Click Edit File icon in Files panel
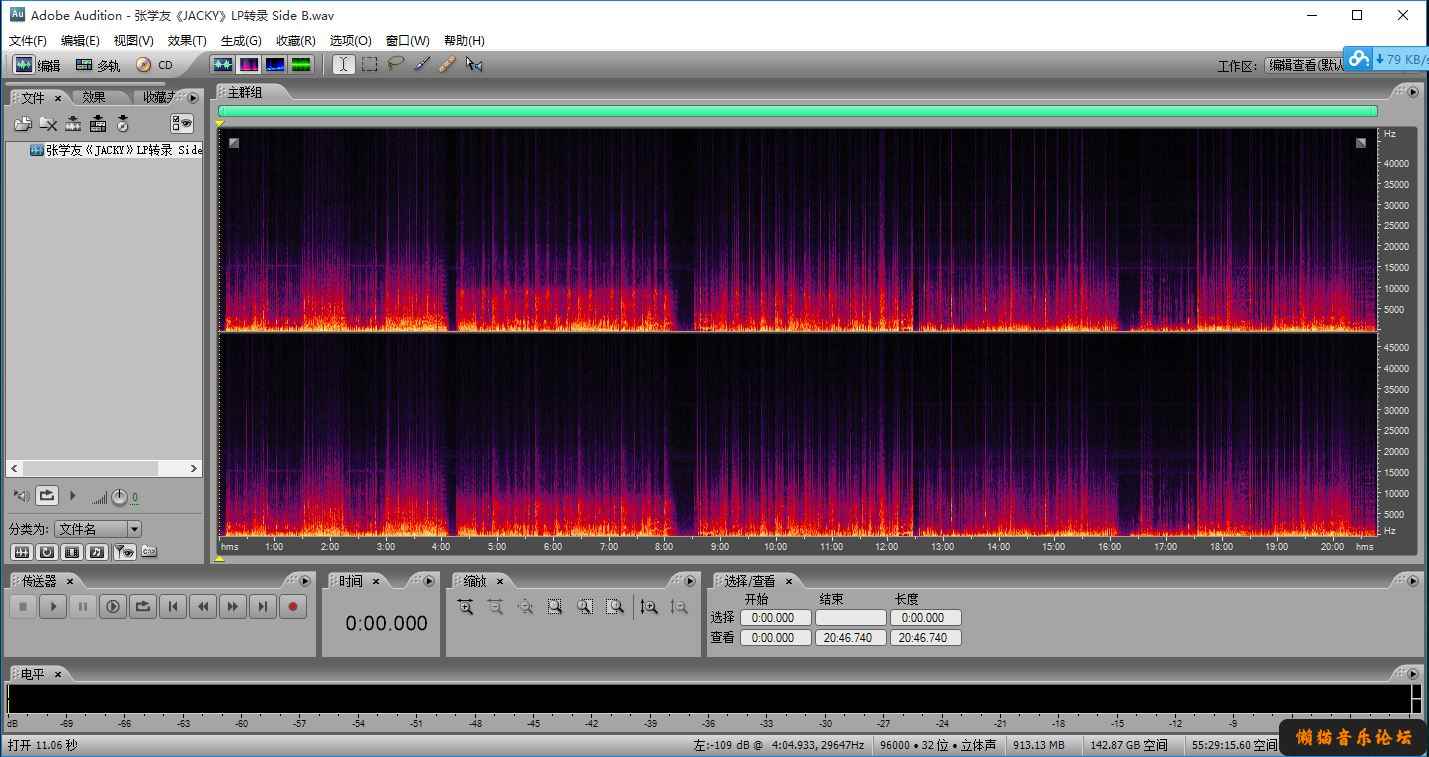The image size is (1429, 757). pyautogui.click(x=73, y=124)
